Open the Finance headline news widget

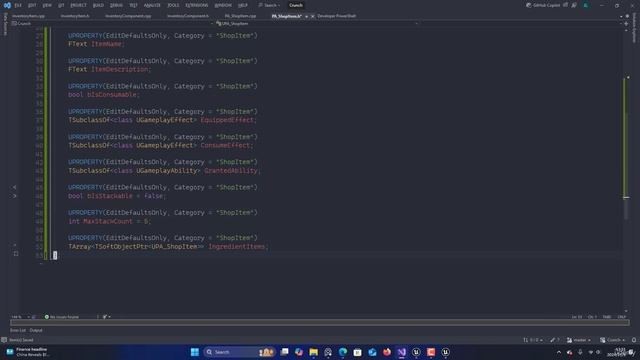28,352
